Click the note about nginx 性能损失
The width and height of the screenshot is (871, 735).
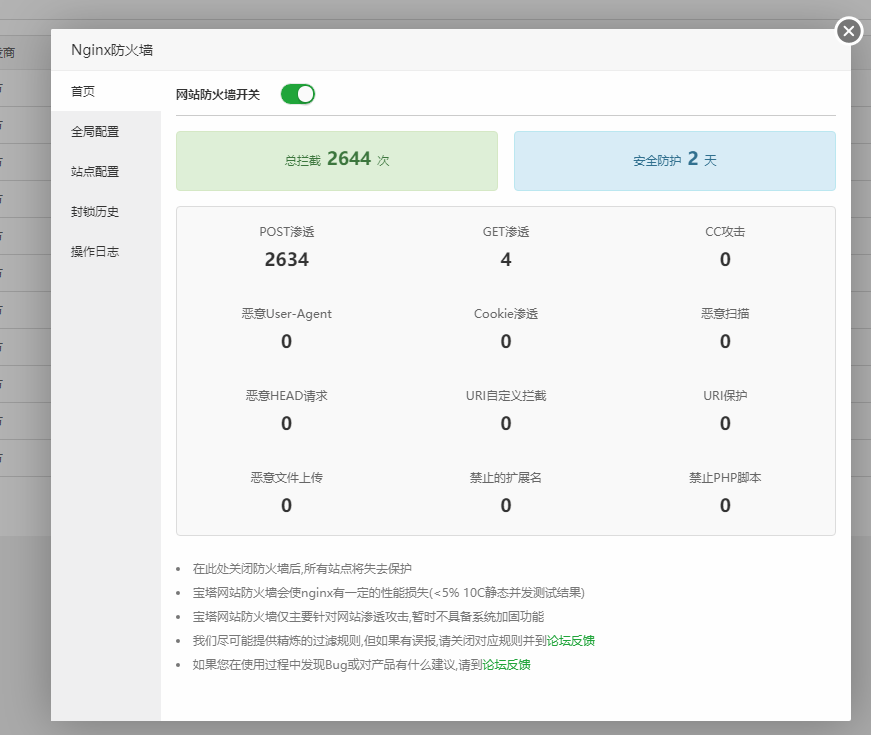(389, 593)
